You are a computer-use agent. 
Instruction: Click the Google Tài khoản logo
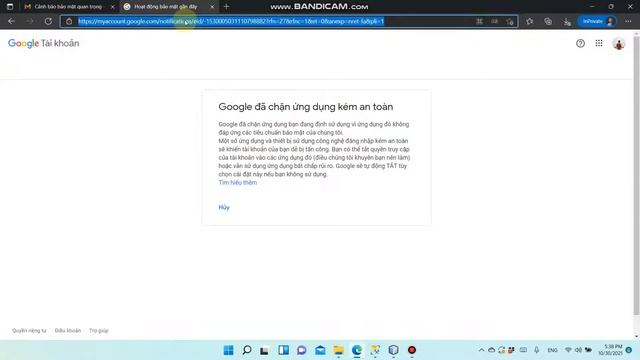point(44,43)
